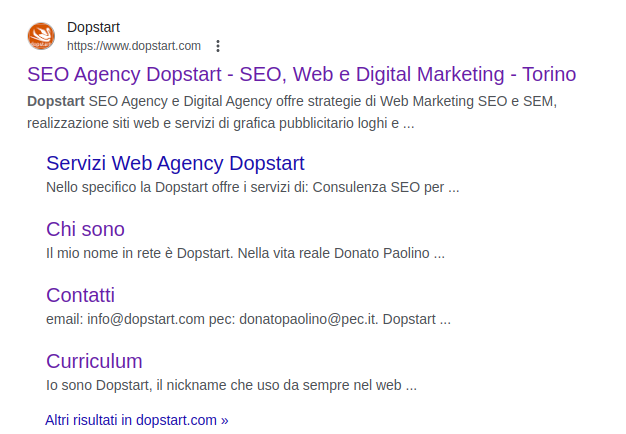Open SEO Agency Dopstart main result title

[301, 74]
